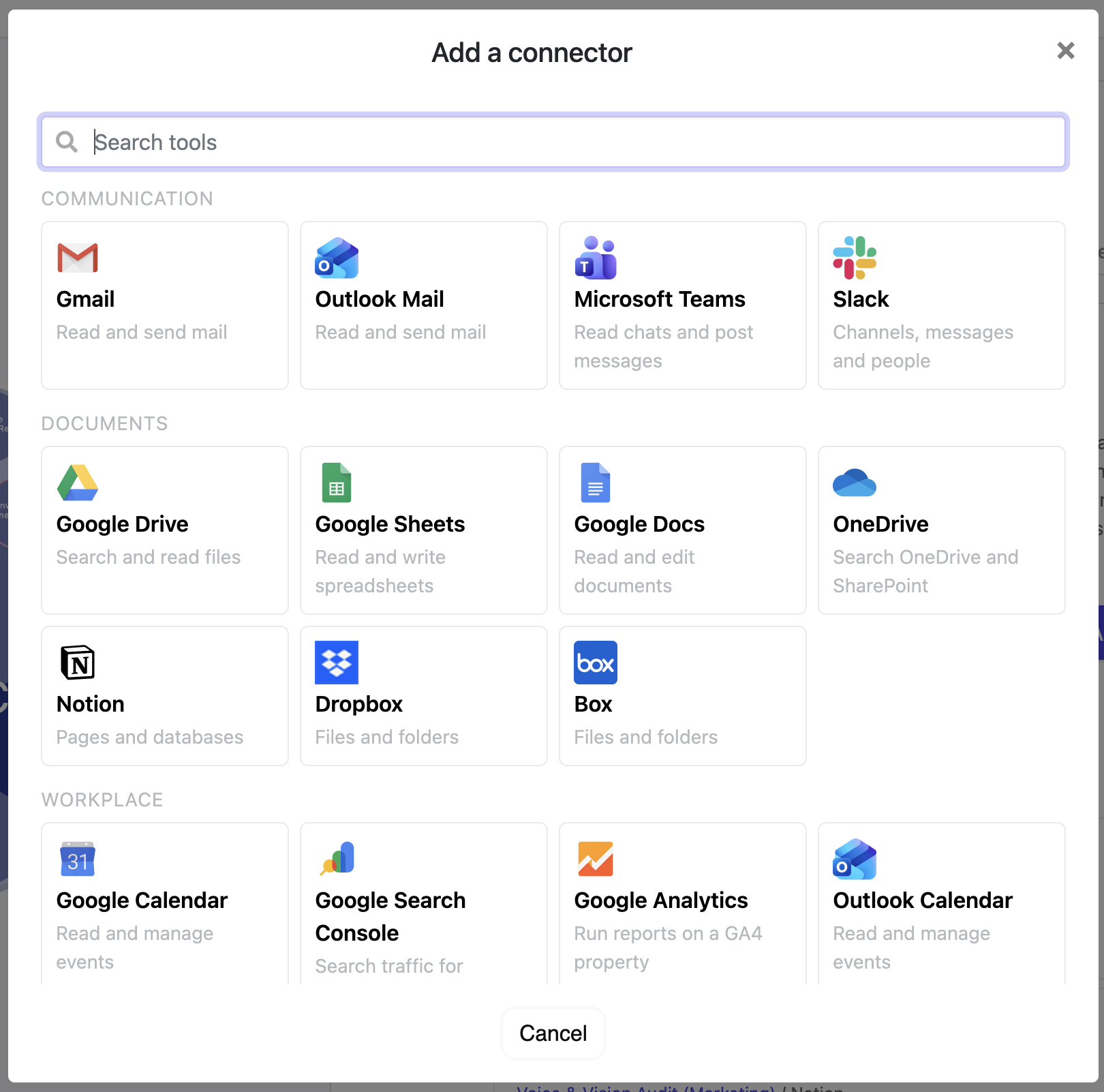The image size is (1104, 1092).
Task: Select the Google Calendar 31 icon
Action: (x=78, y=859)
